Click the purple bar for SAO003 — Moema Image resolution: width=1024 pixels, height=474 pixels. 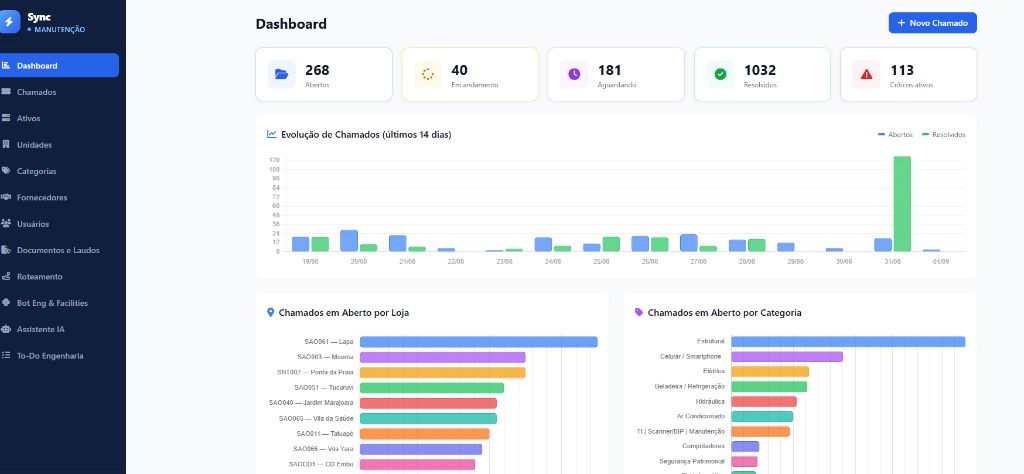click(443, 357)
